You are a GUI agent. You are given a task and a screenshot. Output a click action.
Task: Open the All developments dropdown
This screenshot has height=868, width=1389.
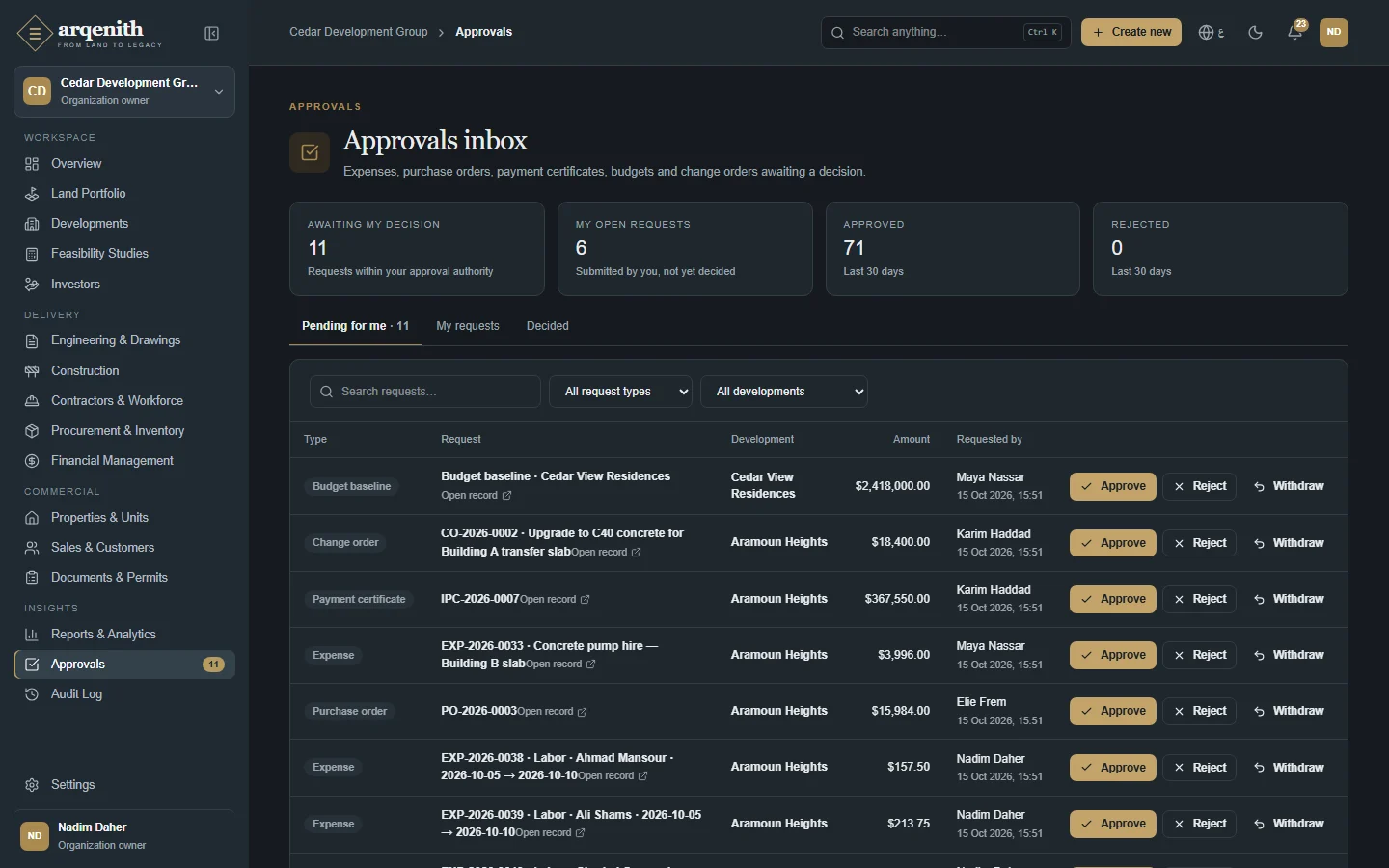point(784,392)
